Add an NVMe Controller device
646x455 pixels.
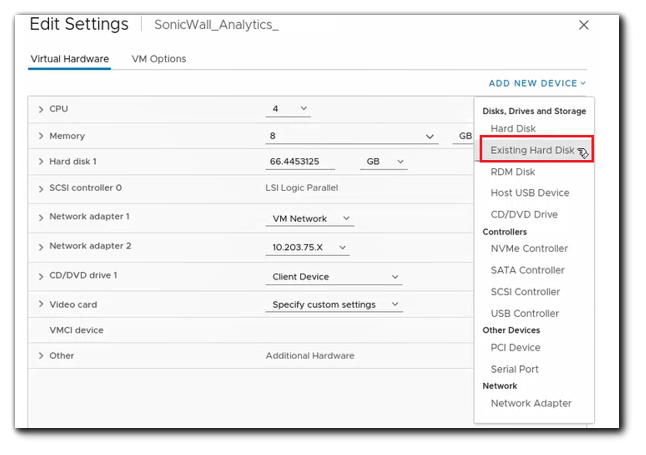pos(529,249)
